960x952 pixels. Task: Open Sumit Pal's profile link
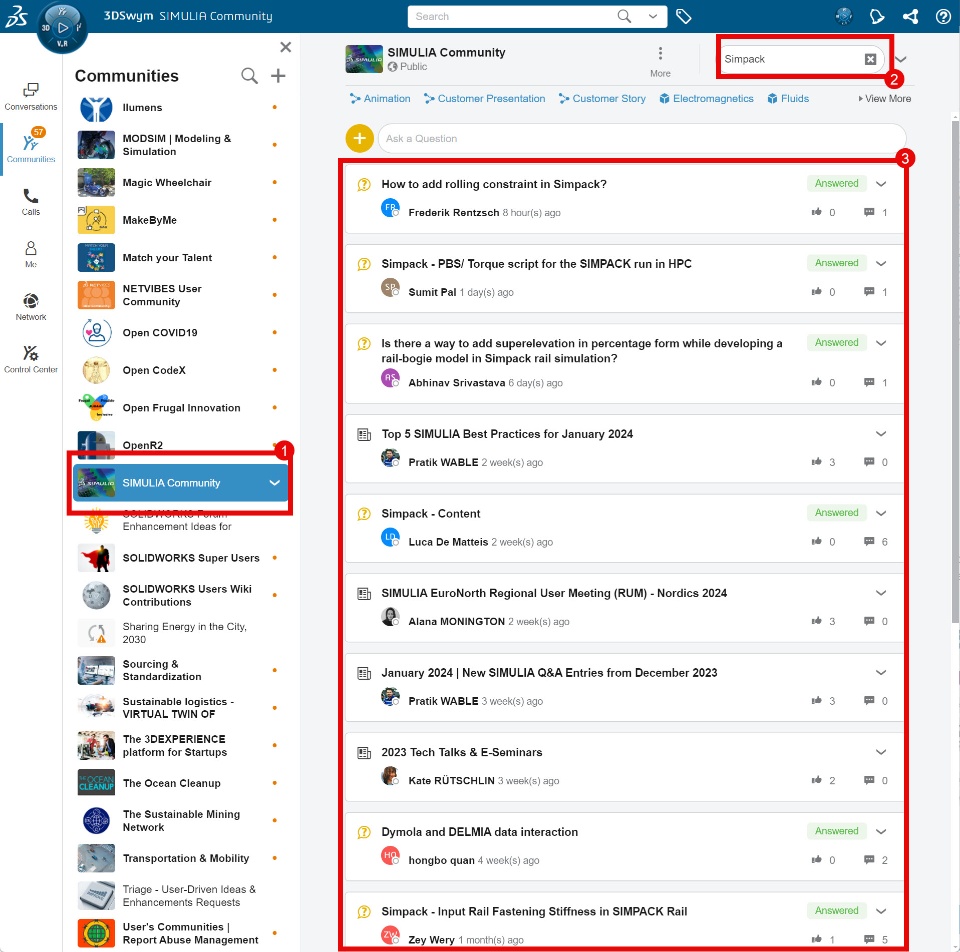432,292
